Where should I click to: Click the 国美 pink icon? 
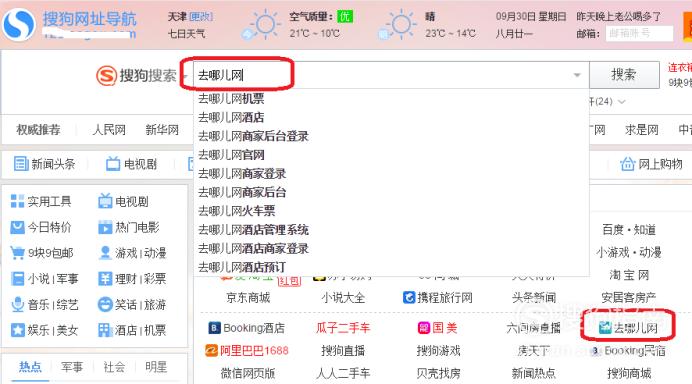coord(424,328)
